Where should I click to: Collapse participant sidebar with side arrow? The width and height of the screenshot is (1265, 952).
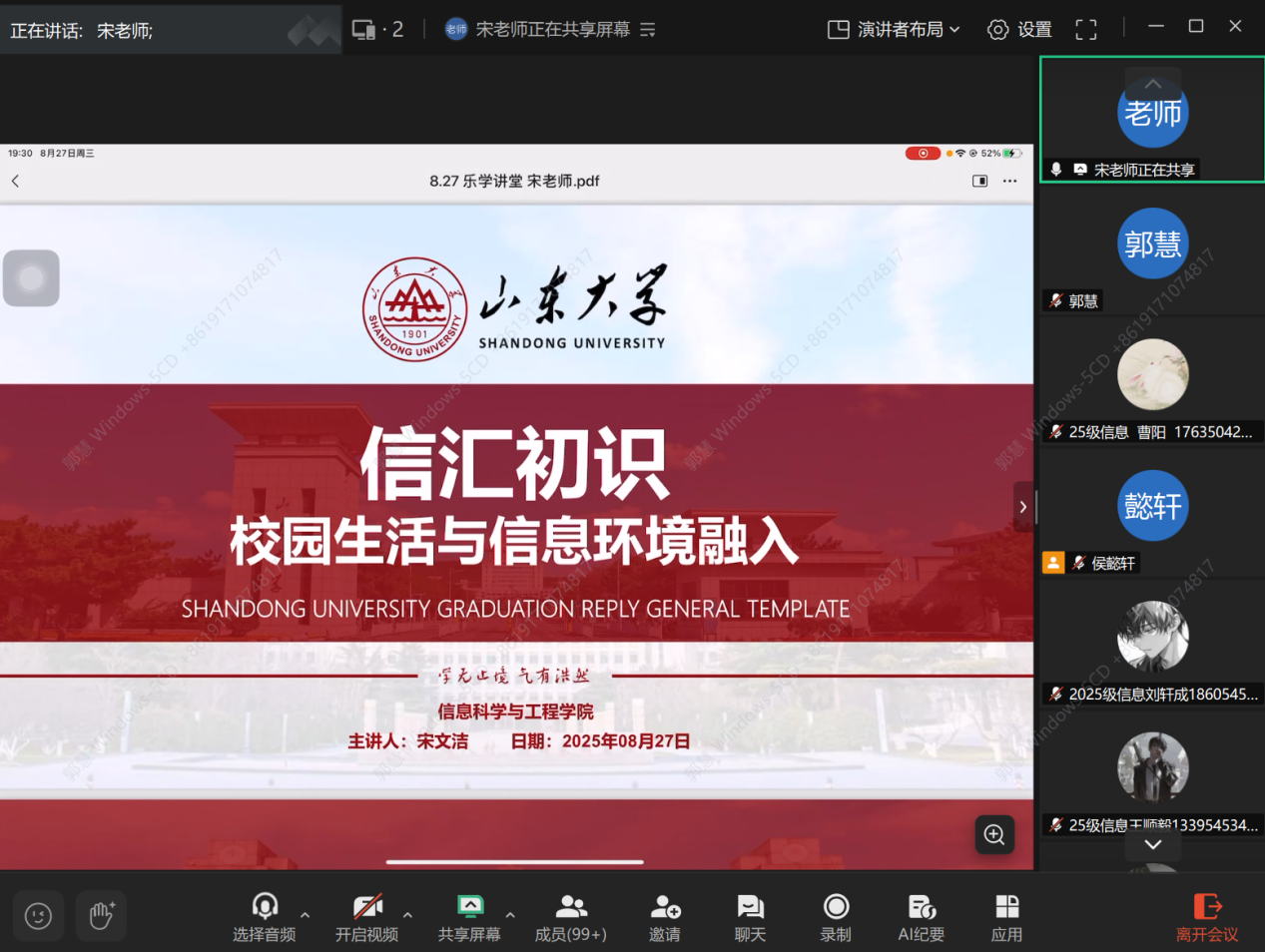coord(1022,507)
